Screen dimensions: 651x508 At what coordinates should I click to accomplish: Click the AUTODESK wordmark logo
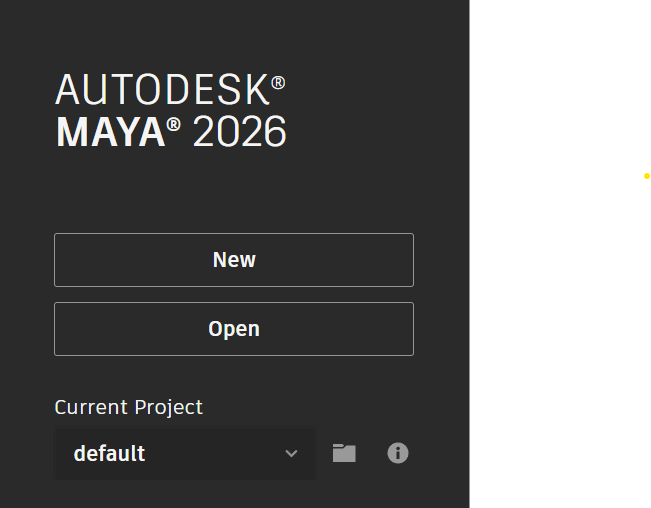[162, 90]
